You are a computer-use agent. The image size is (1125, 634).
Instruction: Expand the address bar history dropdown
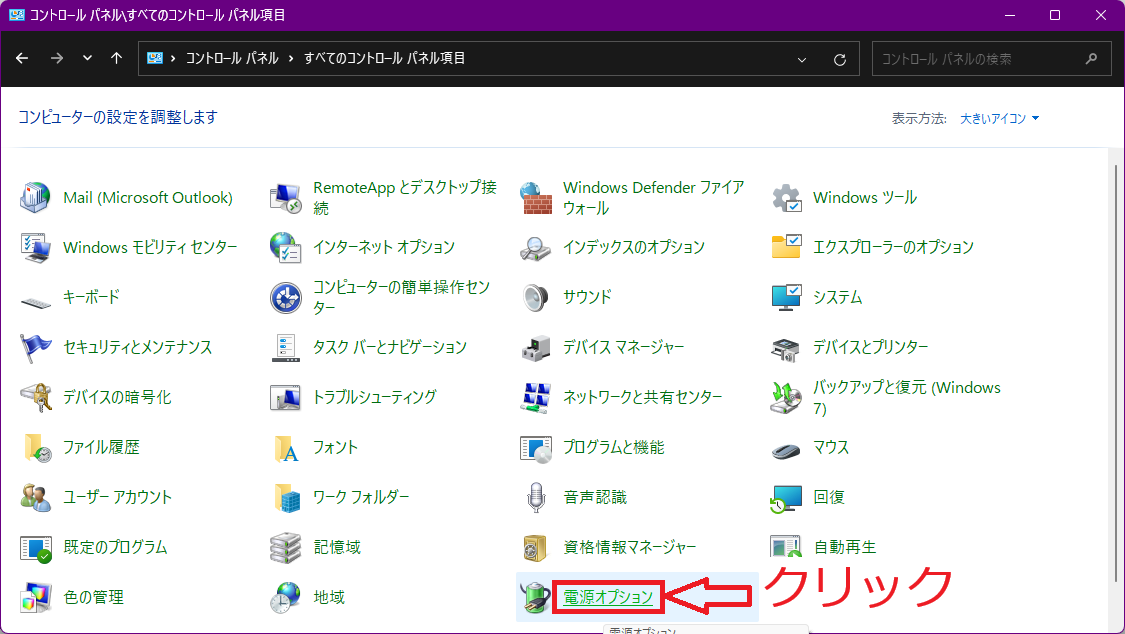pos(802,59)
